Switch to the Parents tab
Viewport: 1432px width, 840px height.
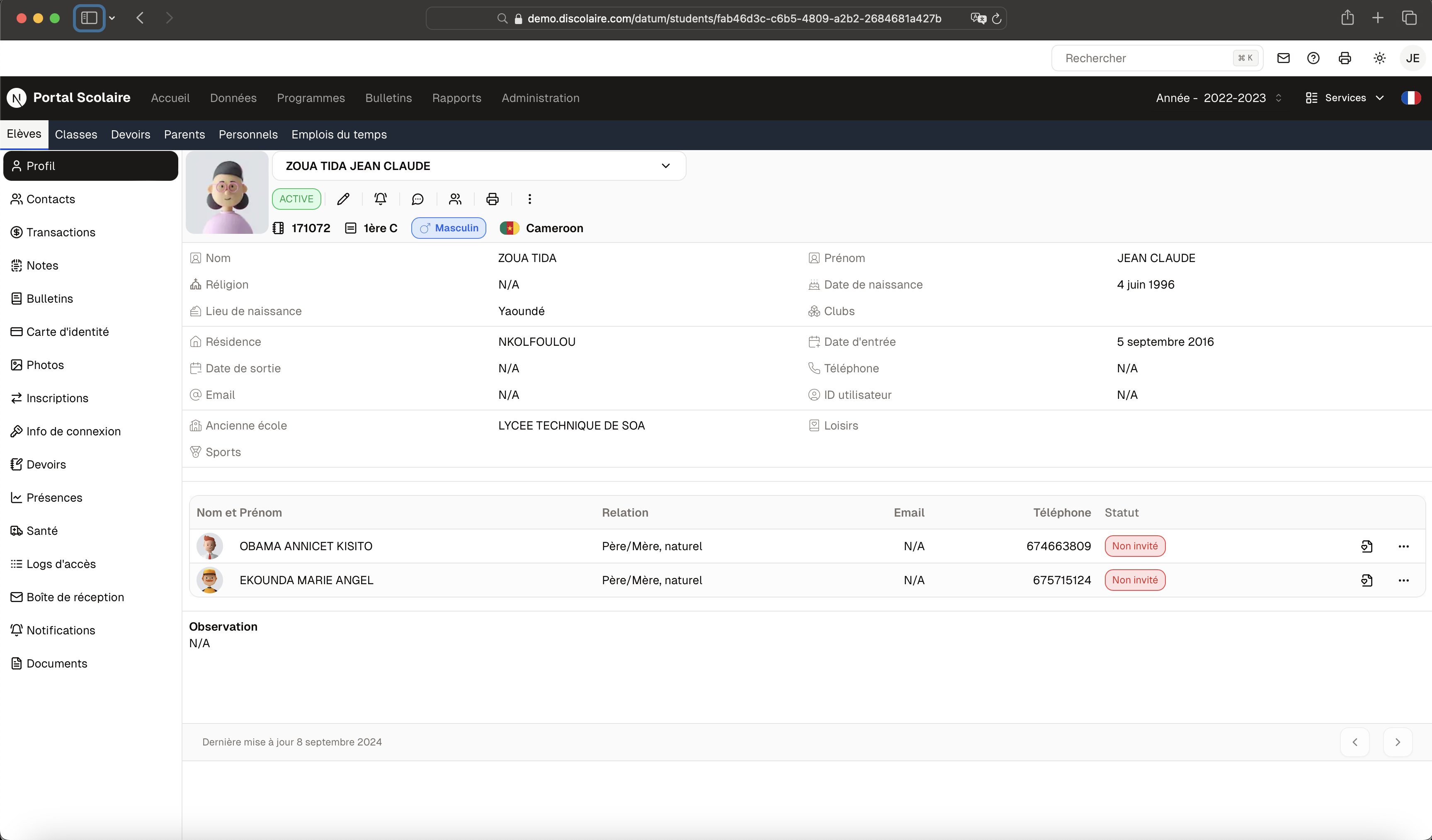pyautogui.click(x=184, y=135)
